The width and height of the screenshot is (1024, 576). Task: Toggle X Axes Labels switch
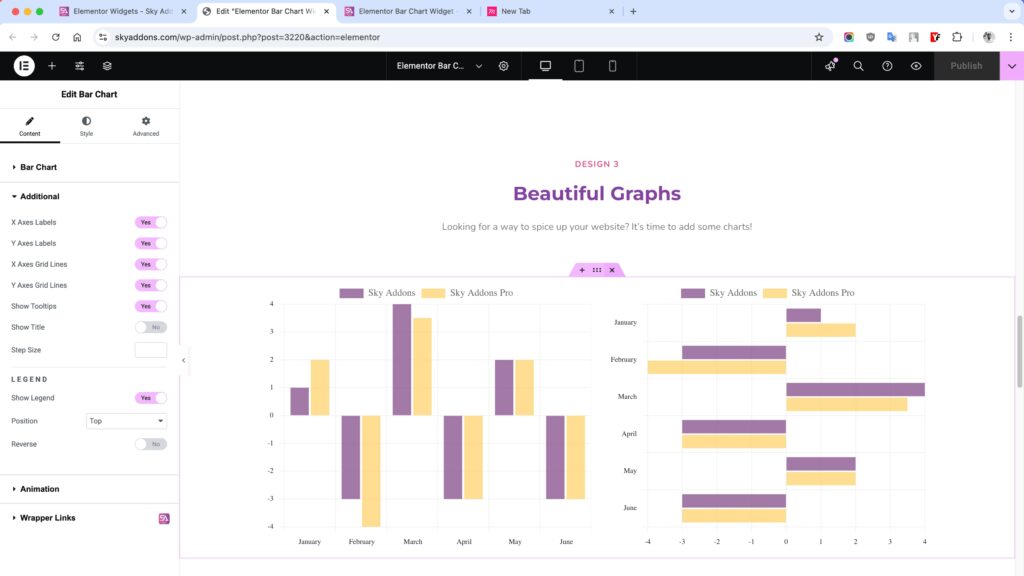point(151,223)
